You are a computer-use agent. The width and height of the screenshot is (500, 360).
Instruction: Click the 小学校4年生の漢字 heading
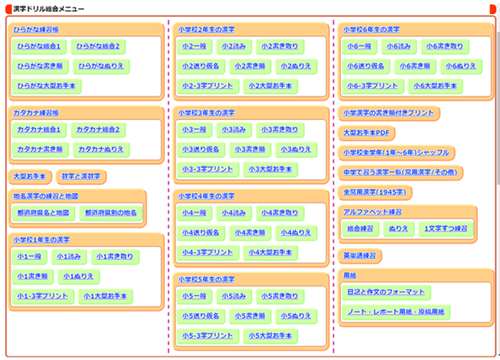[206, 196]
